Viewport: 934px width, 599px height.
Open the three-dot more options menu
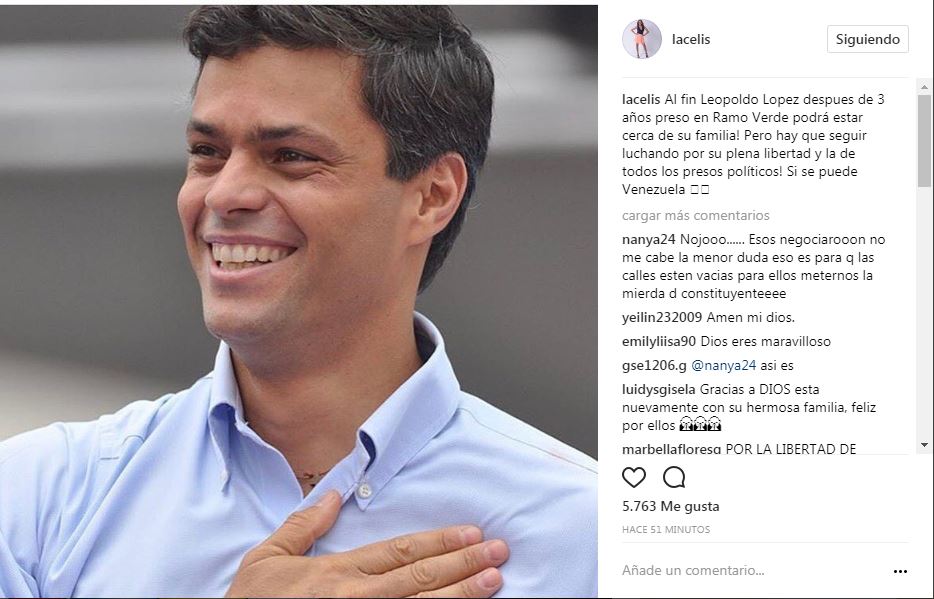click(x=900, y=571)
